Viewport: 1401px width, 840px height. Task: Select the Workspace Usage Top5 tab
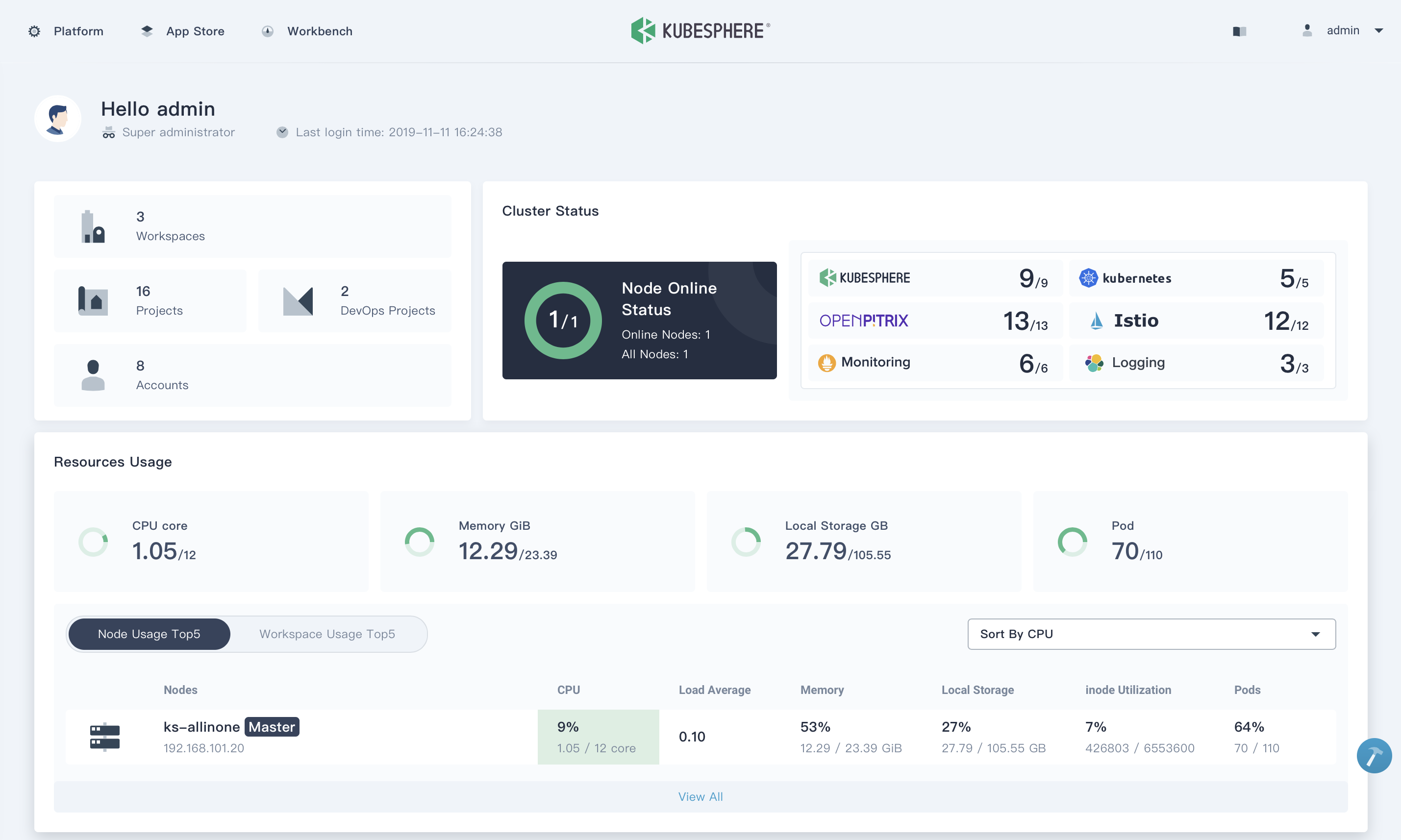pyautogui.click(x=326, y=633)
